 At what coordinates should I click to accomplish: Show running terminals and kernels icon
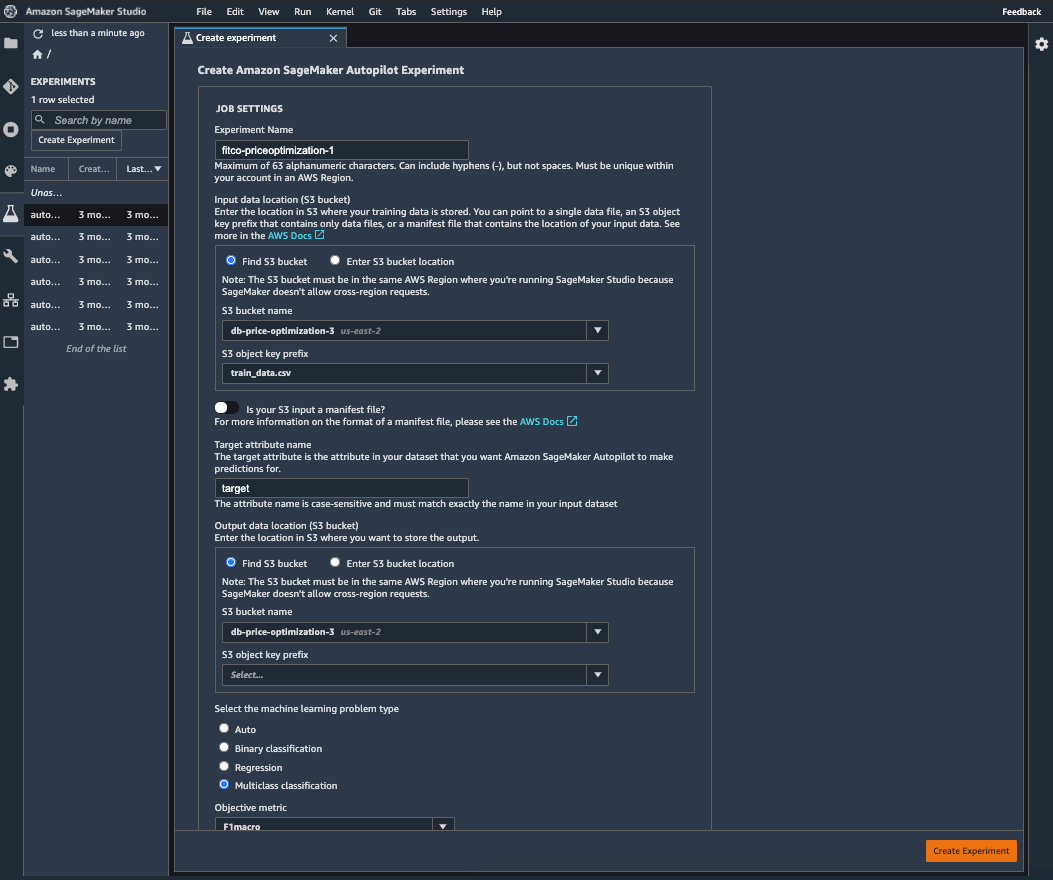11,129
